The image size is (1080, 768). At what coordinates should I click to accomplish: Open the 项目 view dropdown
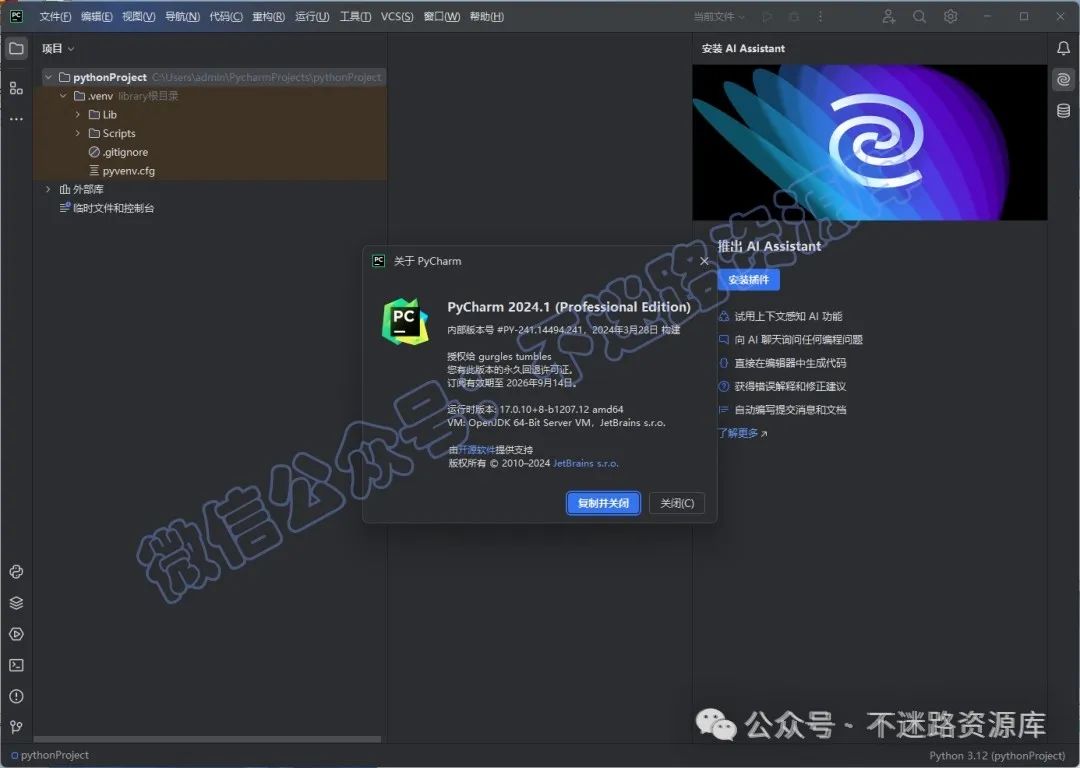click(58, 48)
